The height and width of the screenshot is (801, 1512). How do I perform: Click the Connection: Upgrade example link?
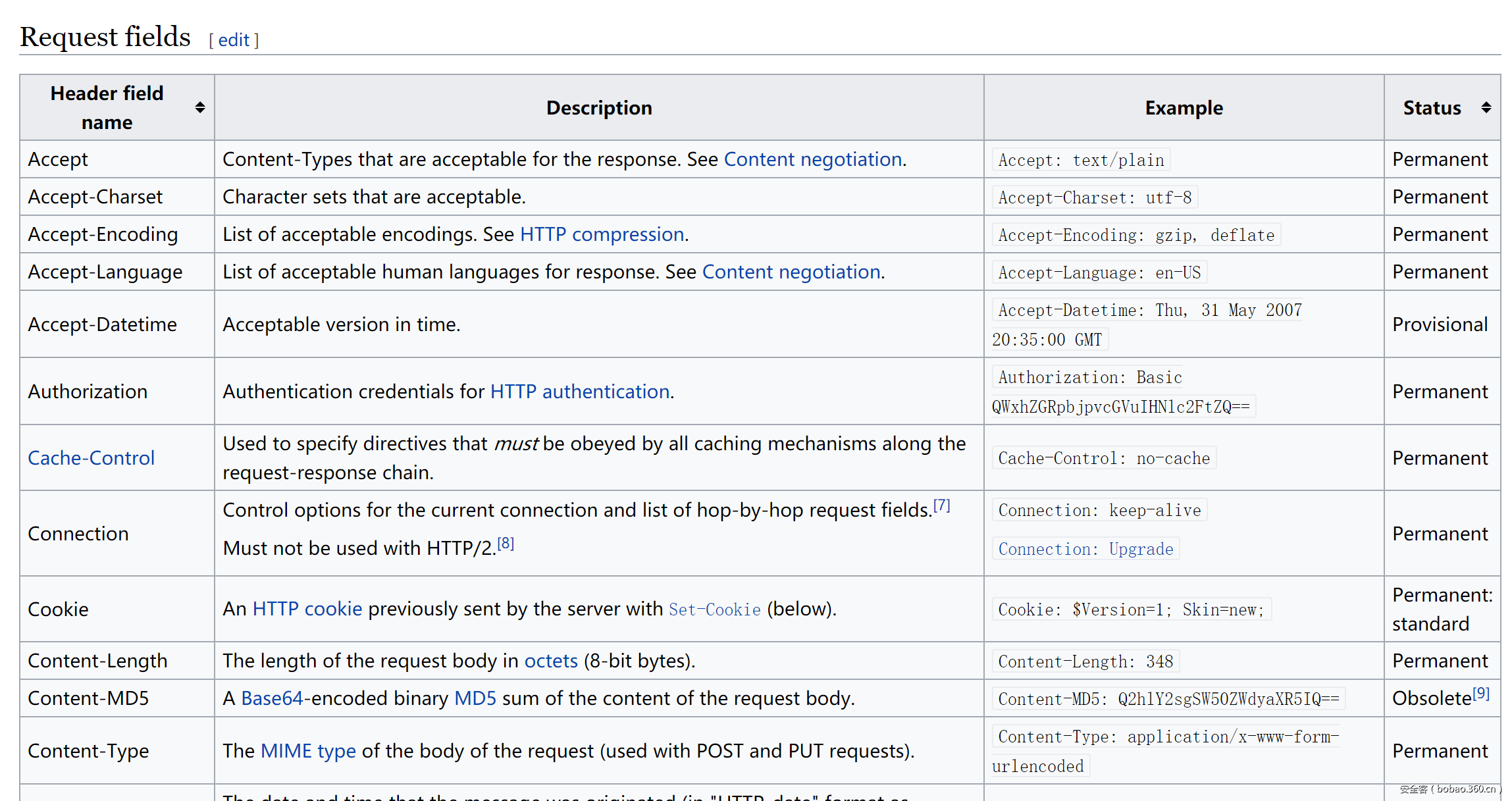click(1085, 548)
